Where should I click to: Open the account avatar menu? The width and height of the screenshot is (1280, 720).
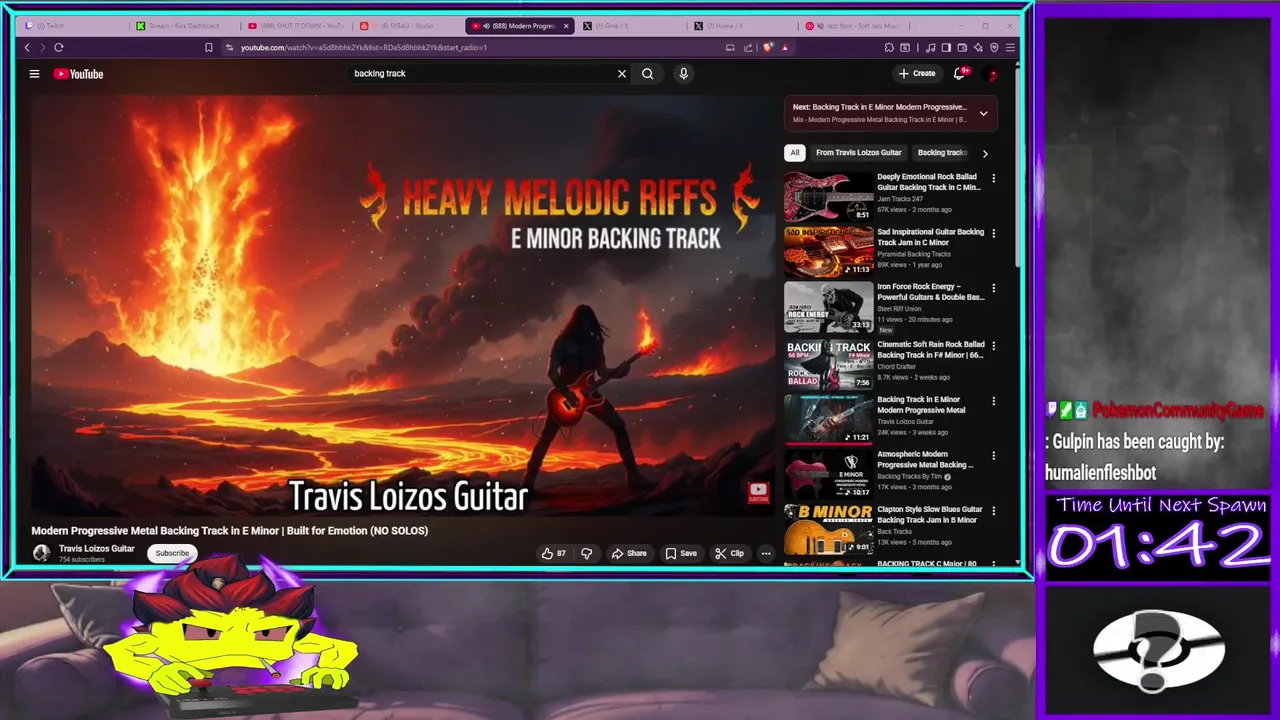point(992,73)
